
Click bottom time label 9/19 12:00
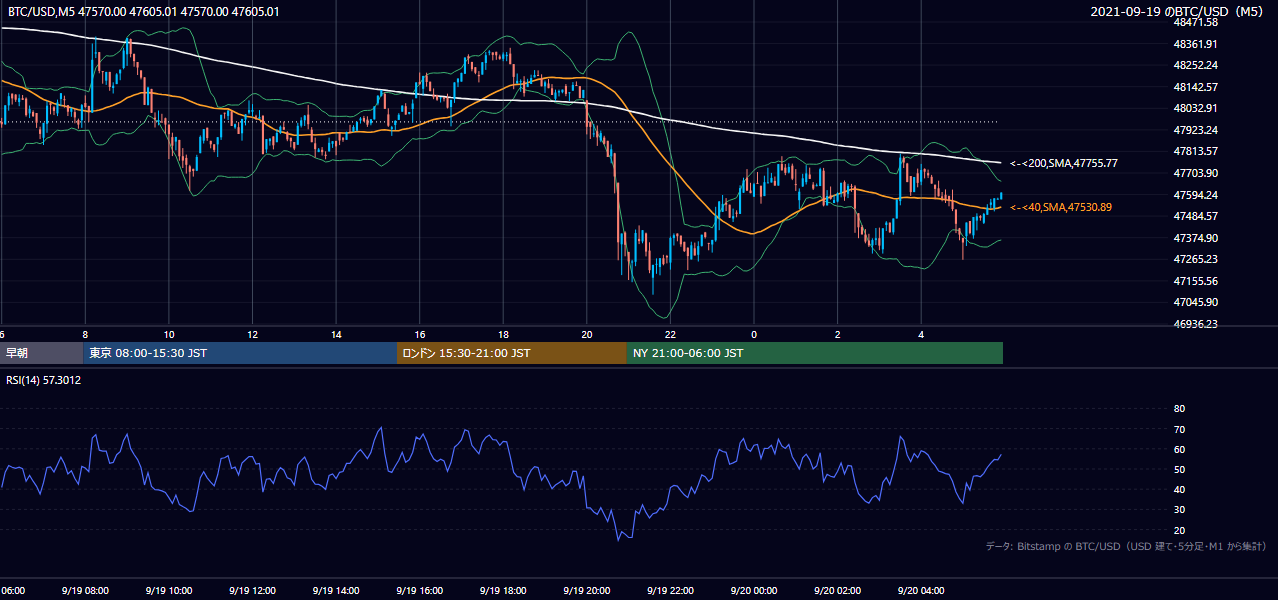click(252, 591)
